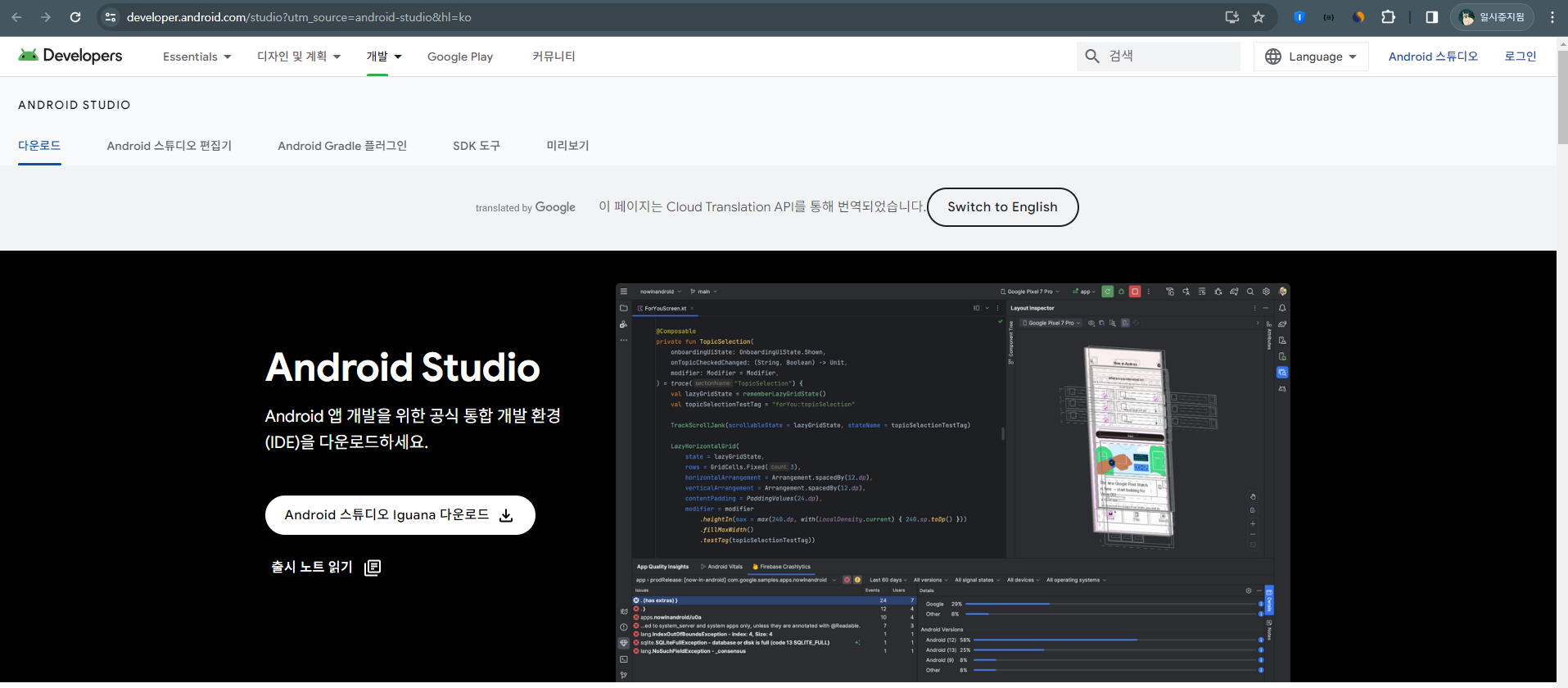Open the 출시 노트 읽기 link

click(326, 567)
